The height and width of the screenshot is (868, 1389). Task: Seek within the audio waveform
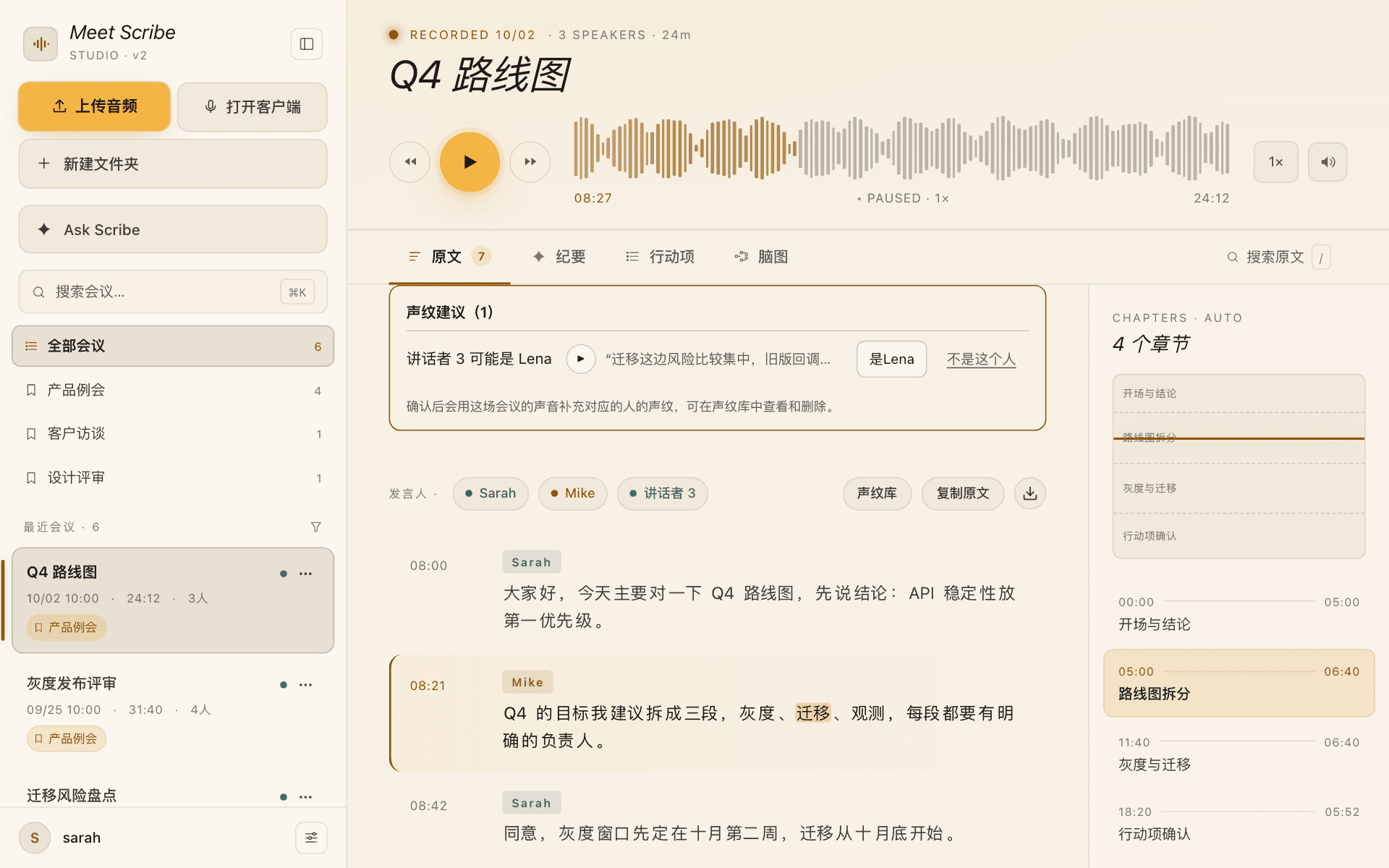click(901, 148)
